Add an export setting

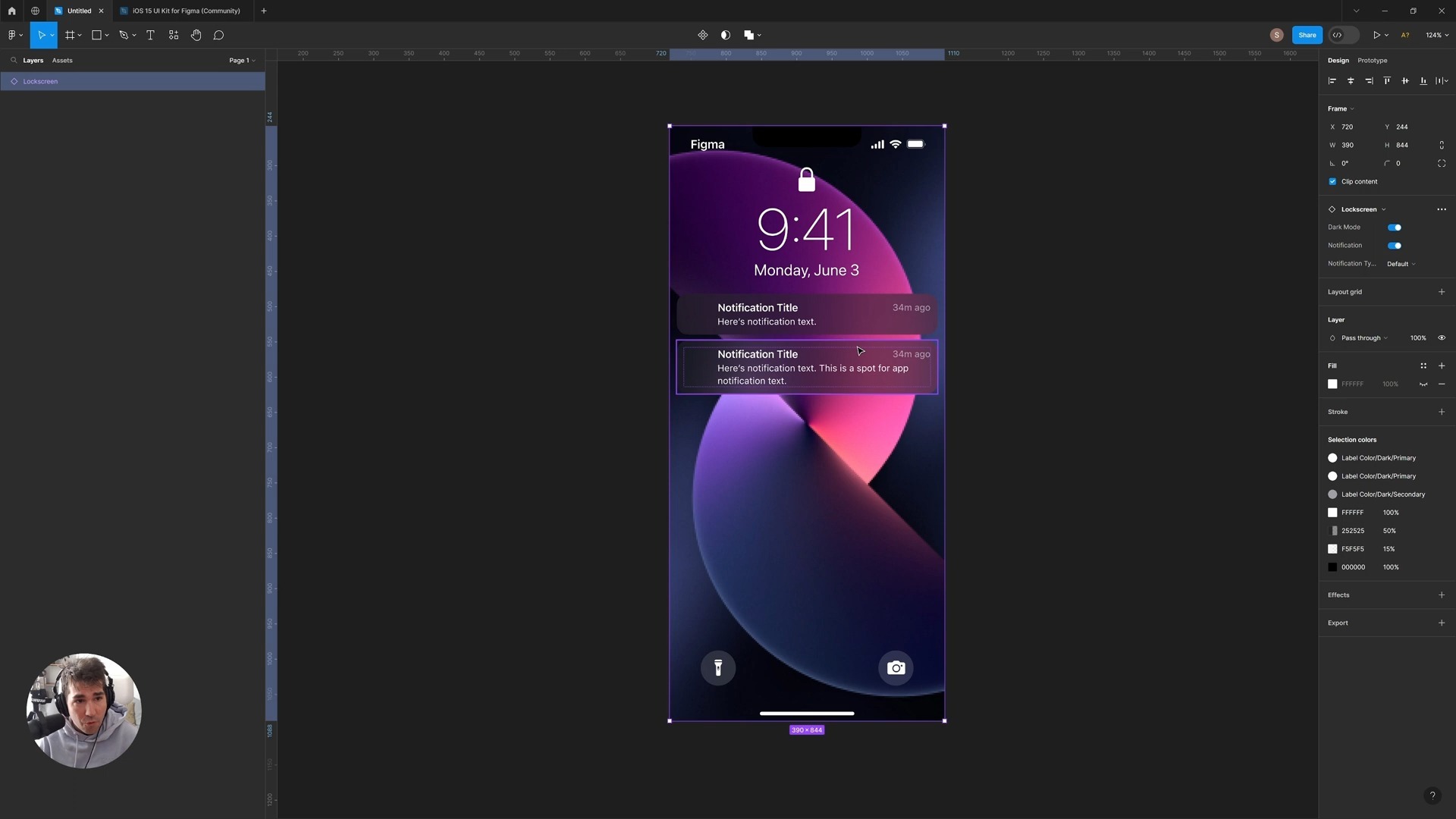click(x=1442, y=623)
